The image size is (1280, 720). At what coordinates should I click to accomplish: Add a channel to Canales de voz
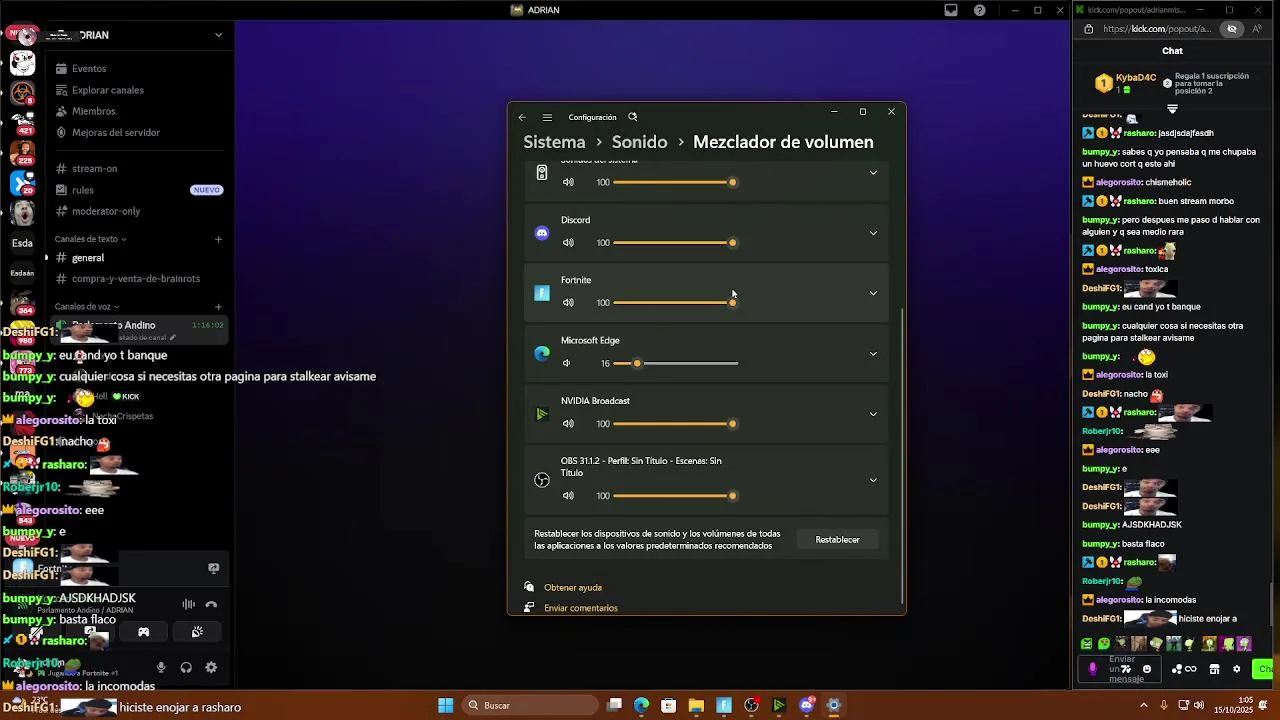218,307
